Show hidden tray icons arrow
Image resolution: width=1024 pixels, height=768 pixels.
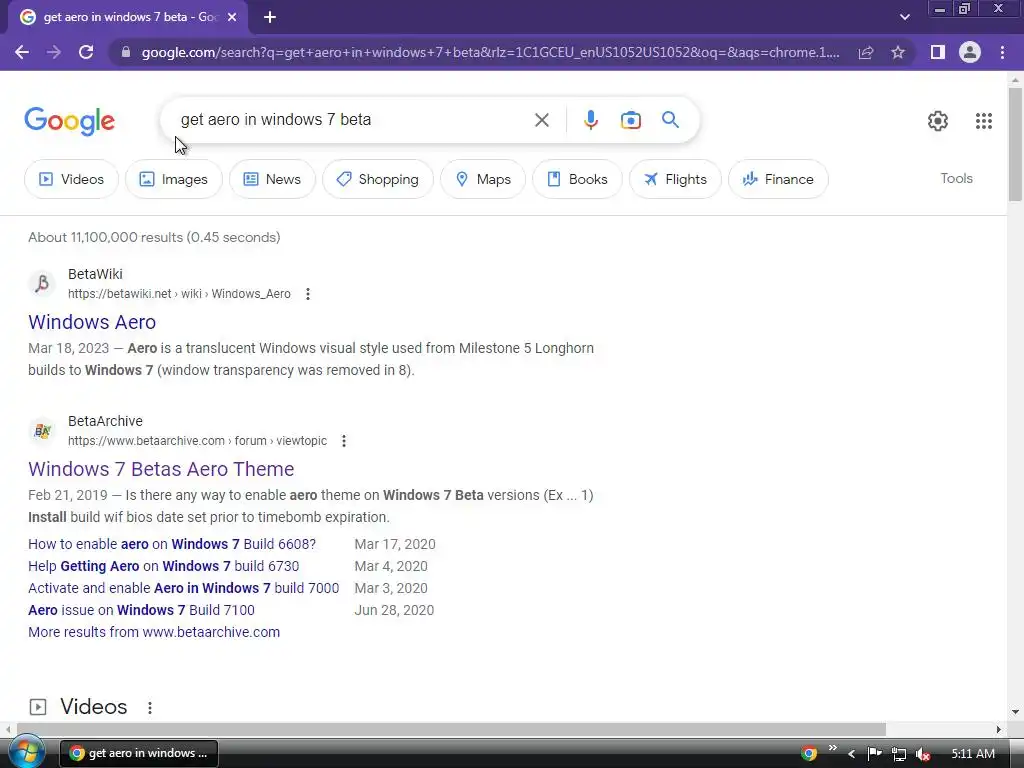click(x=851, y=754)
